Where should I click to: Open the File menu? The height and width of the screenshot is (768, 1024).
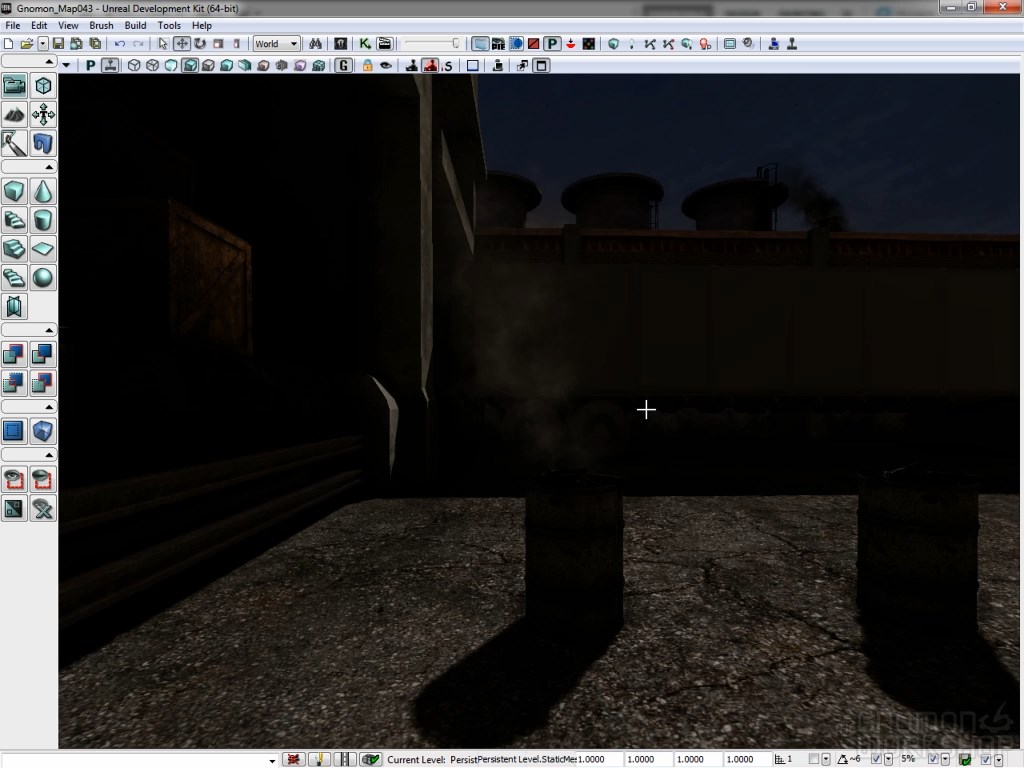tap(12, 25)
